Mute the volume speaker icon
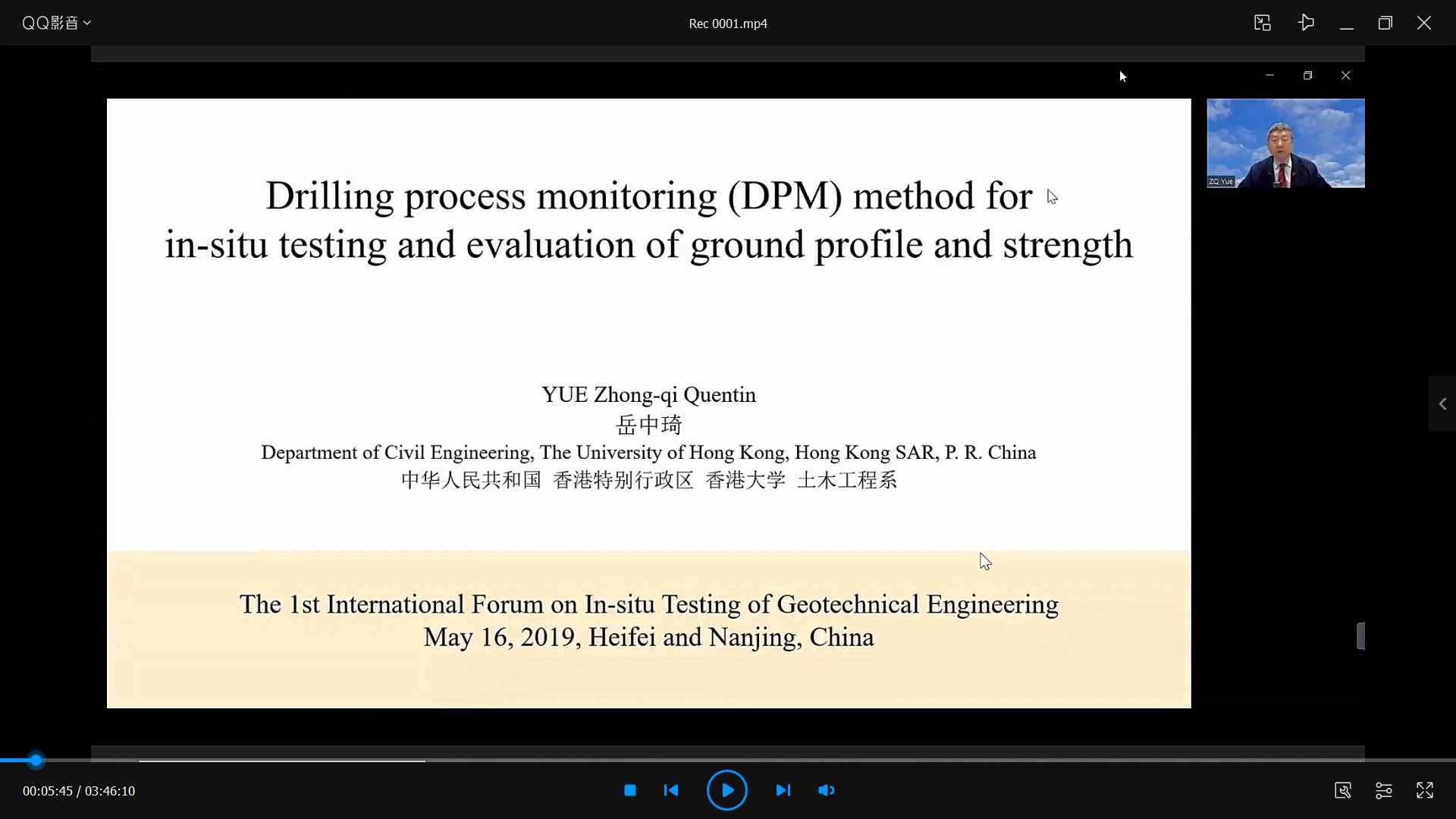The height and width of the screenshot is (819, 1456). (827, 790)
